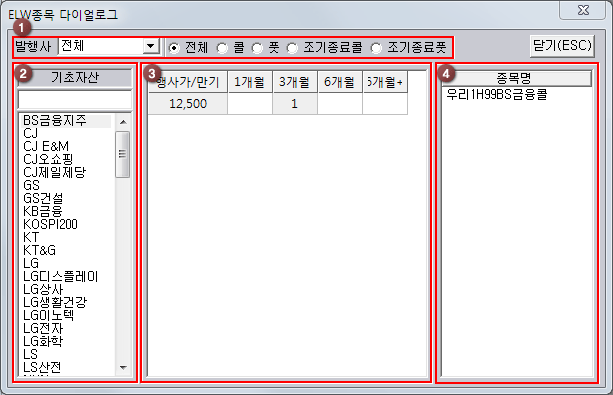This screenshot has height=395, width=613.
Task: Click the asset list scroll up arrow
Action: (123, 122)
